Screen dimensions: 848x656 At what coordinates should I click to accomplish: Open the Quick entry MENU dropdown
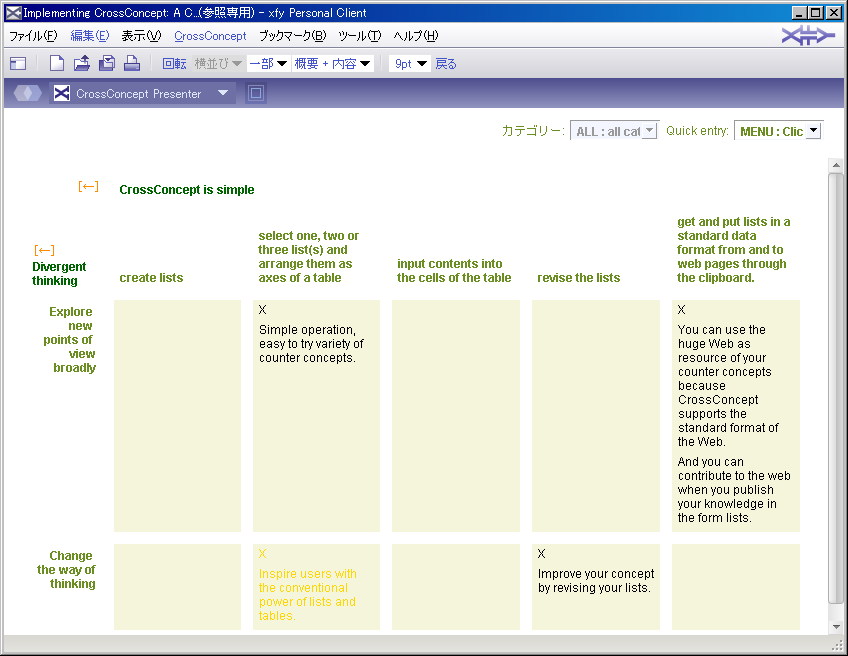click(778, 131)
